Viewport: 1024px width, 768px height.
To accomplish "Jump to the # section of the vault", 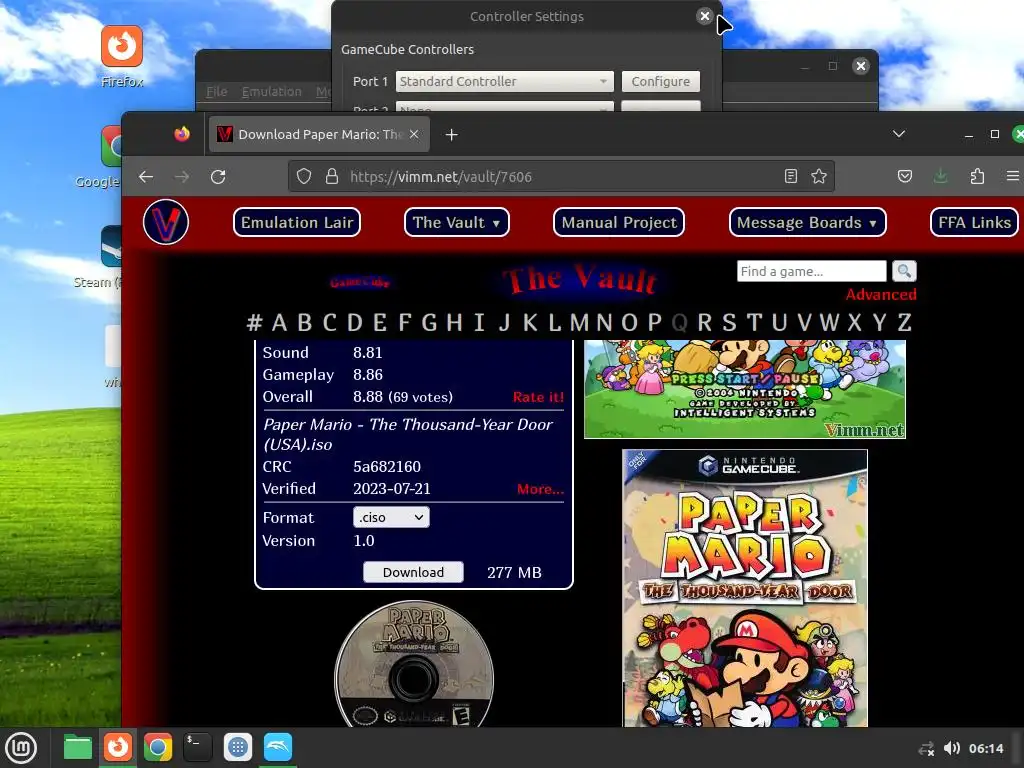I will (x=254, y=323).
